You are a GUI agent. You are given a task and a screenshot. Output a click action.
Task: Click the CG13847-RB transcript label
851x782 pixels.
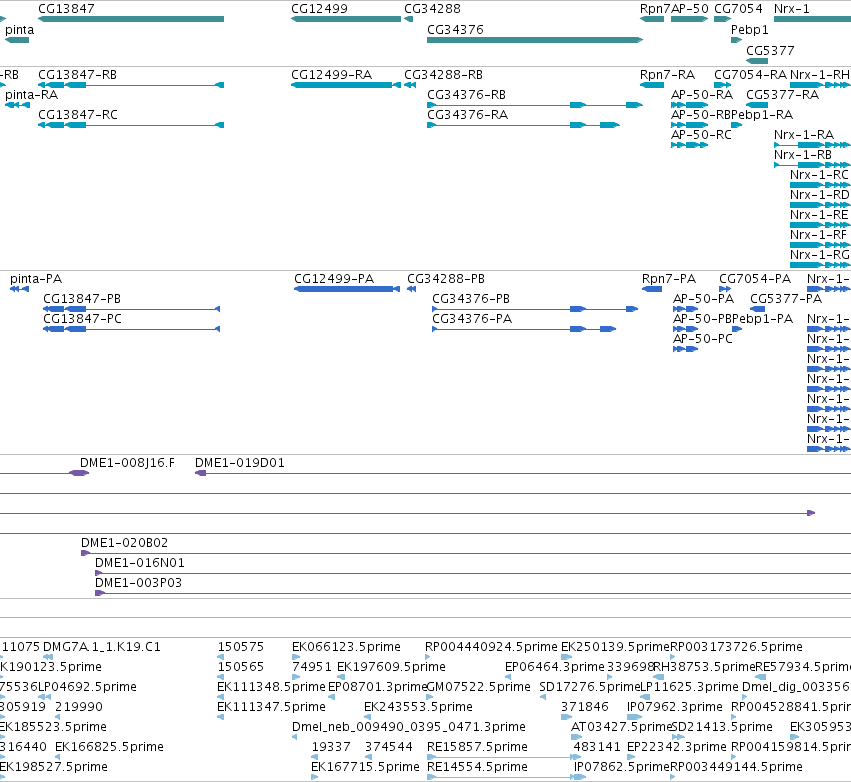pyautogui.click(x=78, y=75)
